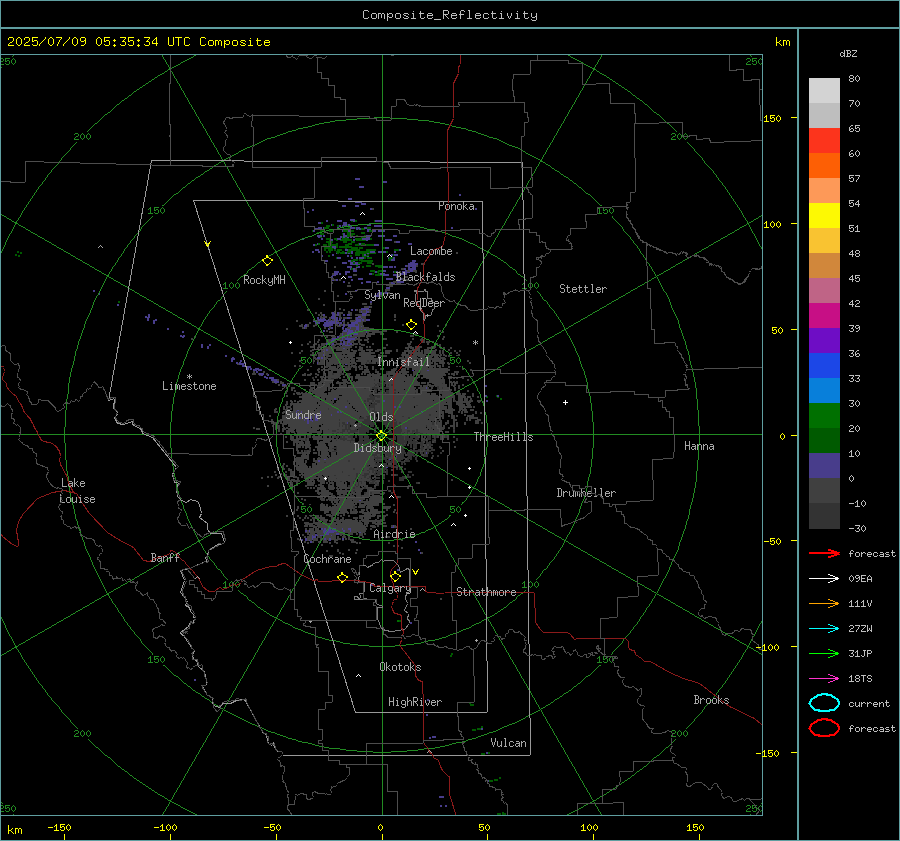900x841 pixels.
Task: Click the Vulcan city label
Action: coord(508,743)
